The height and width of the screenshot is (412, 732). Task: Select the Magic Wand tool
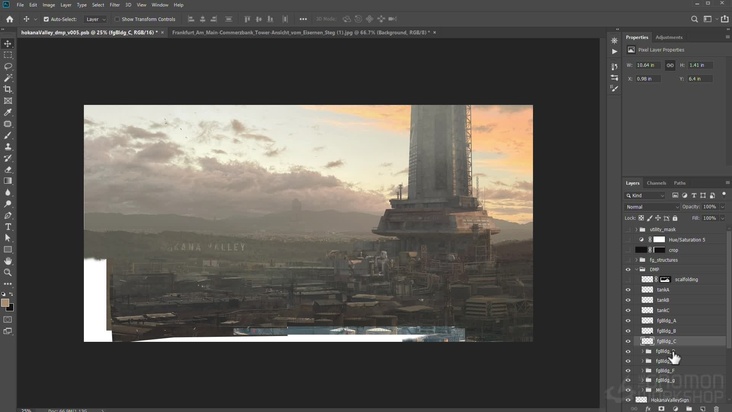pyautogui.click(x=8, y=78)
